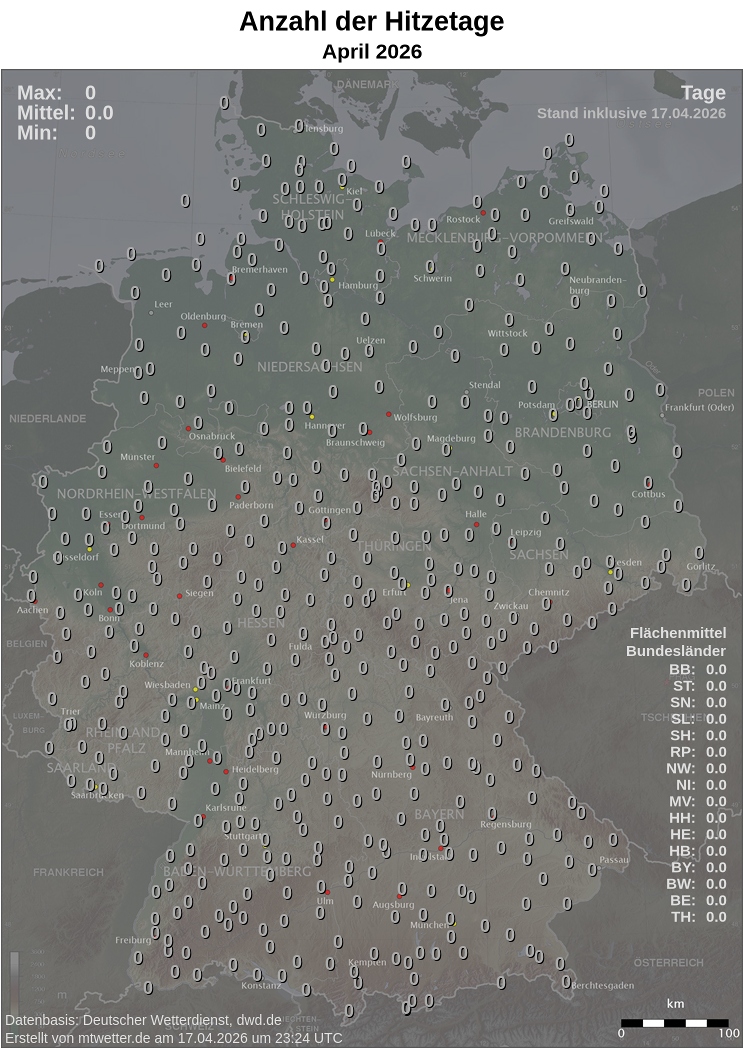The image size is (744, 1049).
Task: Select the München city label
Action: pos(430,926)
